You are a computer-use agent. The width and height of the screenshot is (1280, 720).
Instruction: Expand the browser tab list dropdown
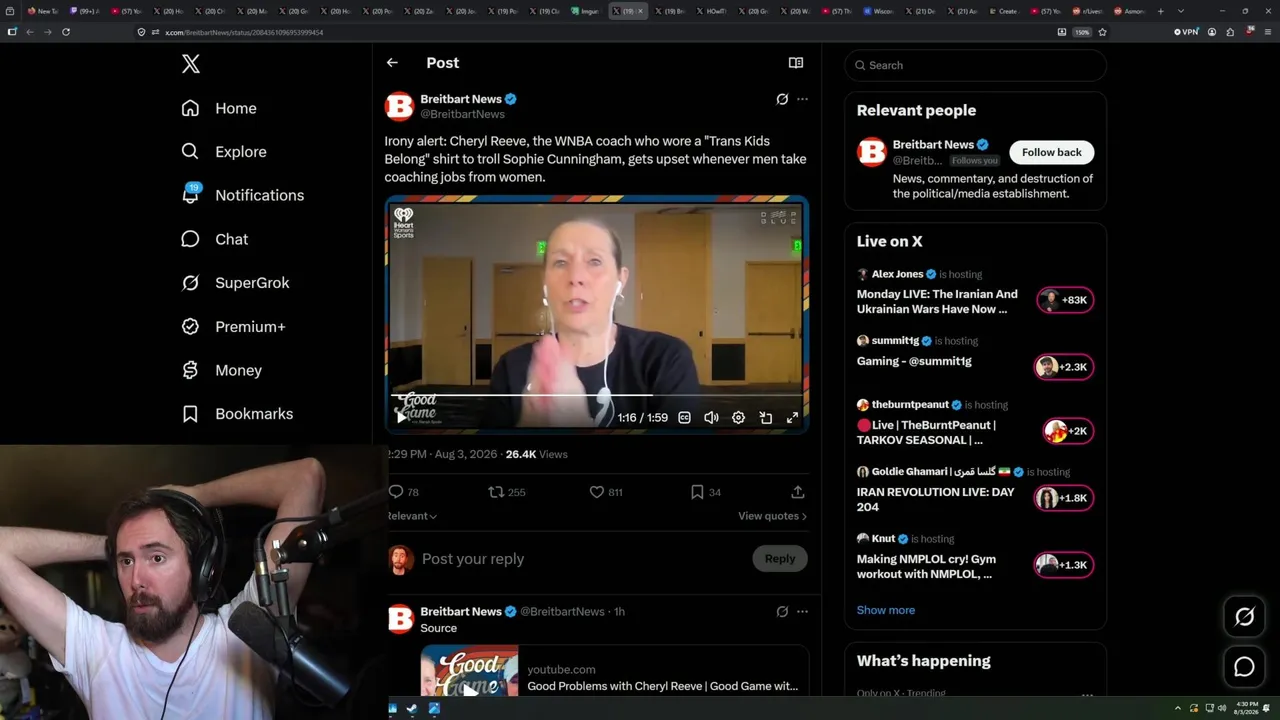[1181, 11]
